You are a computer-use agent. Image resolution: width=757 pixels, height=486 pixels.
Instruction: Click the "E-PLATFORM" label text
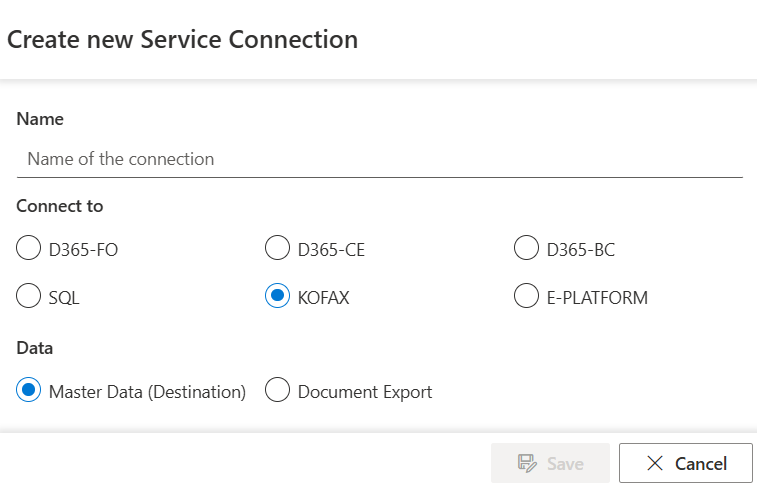[x=597, y=298]
